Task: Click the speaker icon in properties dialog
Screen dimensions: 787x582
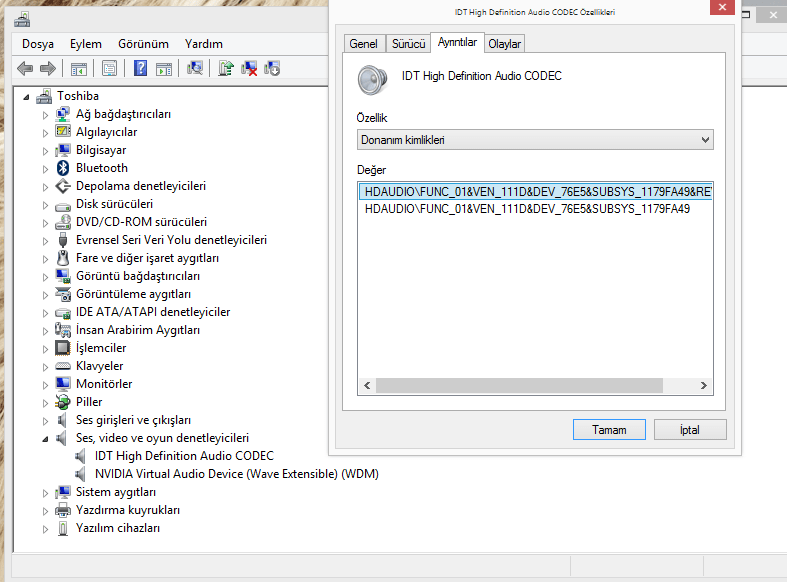Action: click(x=372, y=80)
